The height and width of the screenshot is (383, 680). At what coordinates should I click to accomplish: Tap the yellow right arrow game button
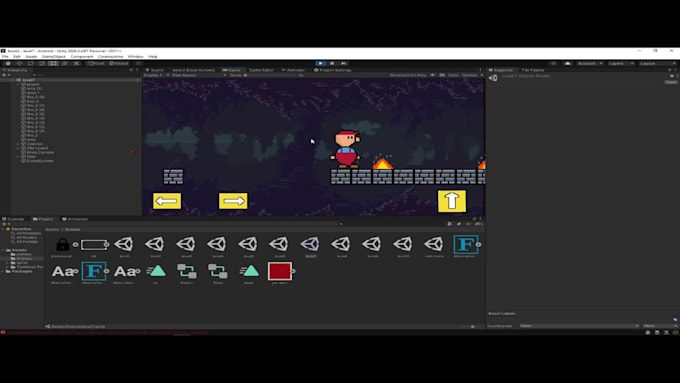coord(233,201)
